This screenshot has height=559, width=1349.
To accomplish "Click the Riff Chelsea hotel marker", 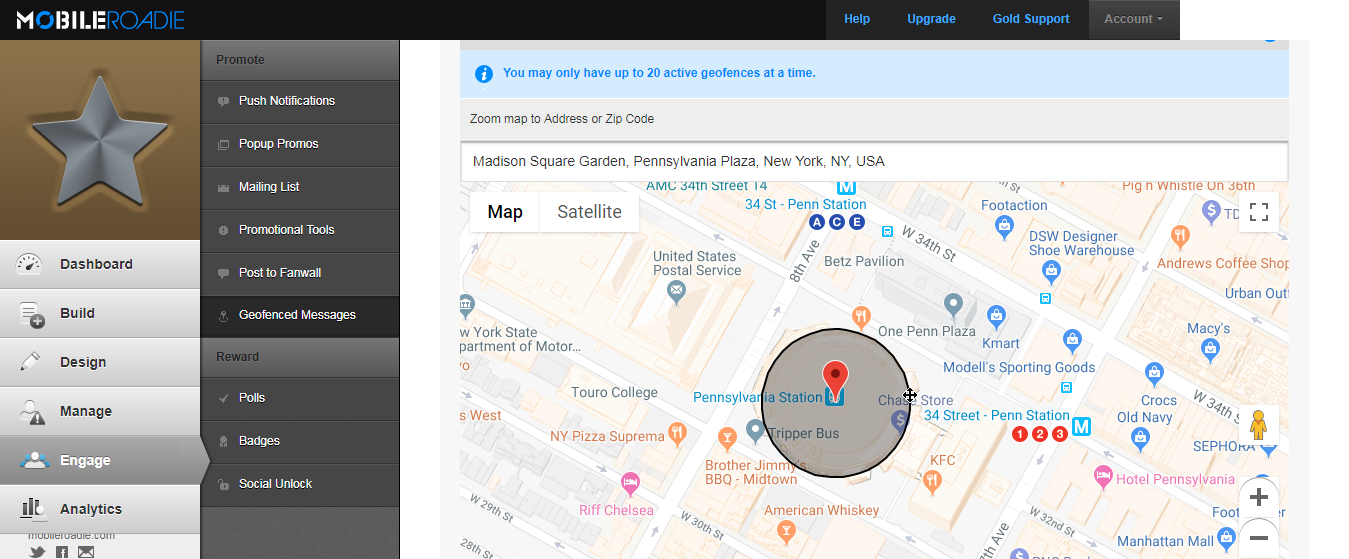I will click(x=630, y=484).
